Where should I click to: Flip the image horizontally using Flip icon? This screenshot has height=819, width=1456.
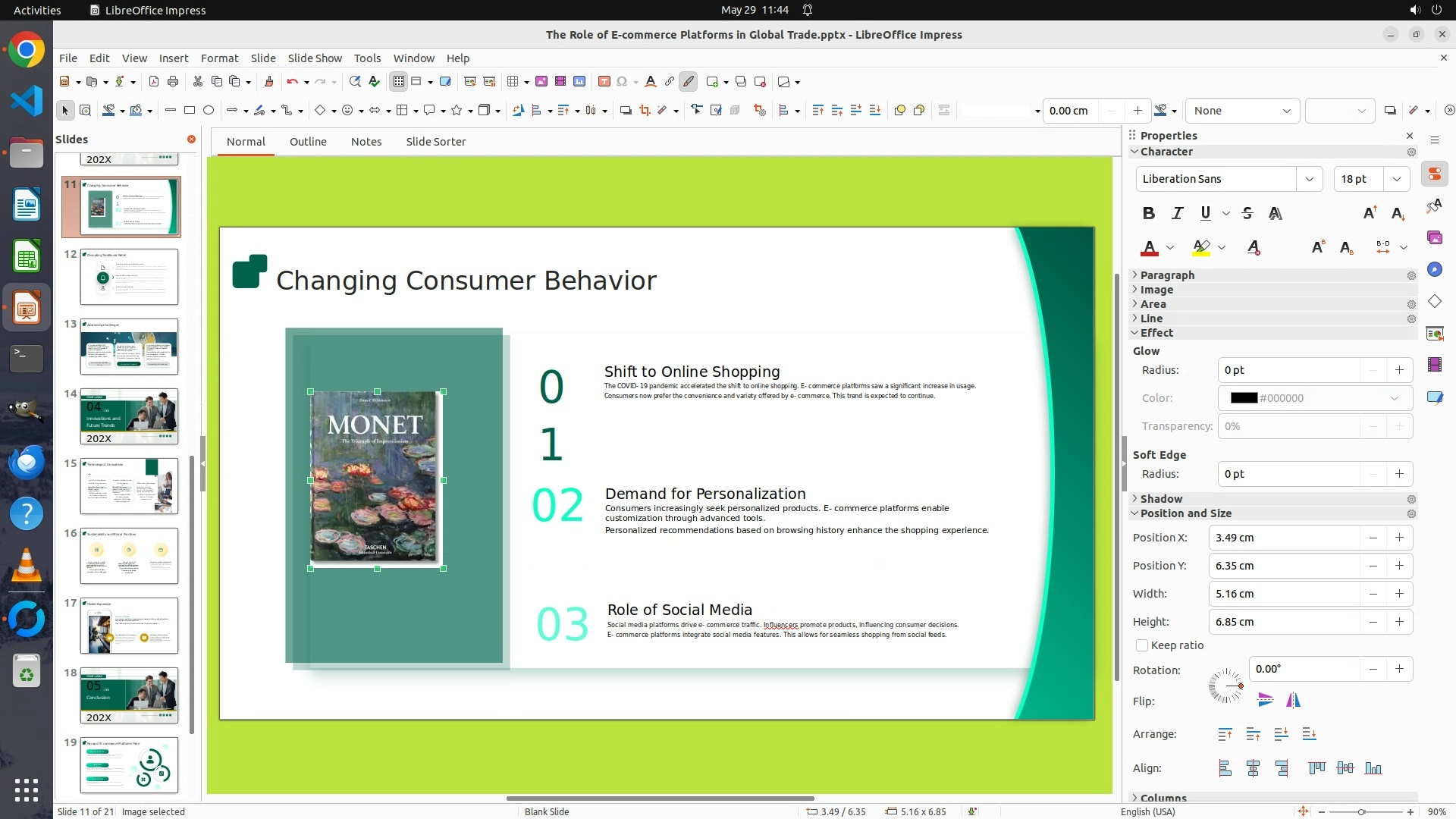coord(1293,701)
